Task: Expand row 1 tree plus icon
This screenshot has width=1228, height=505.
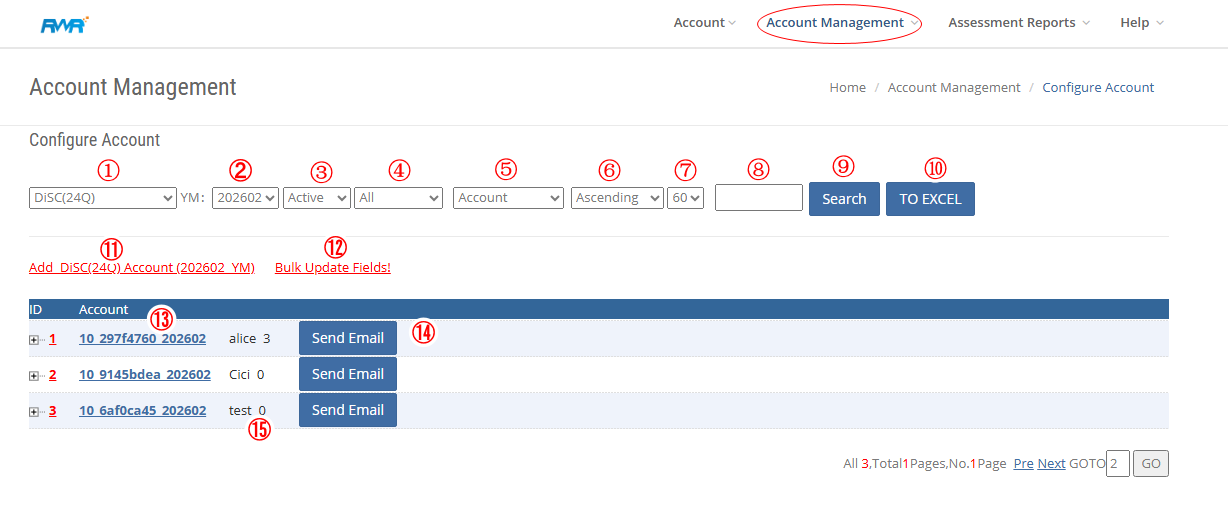Action: click(34, 340)
